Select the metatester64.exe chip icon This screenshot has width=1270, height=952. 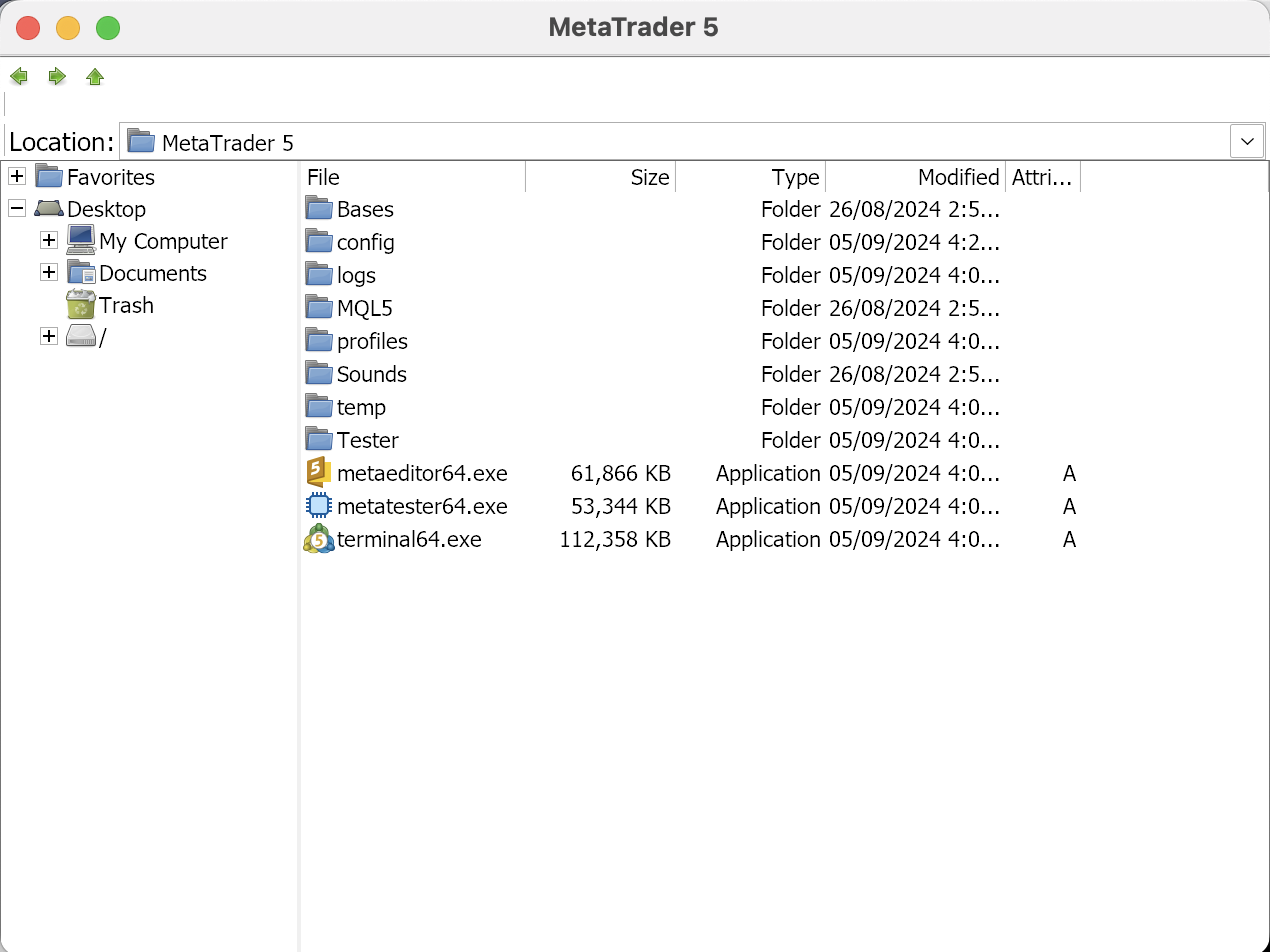318,506
